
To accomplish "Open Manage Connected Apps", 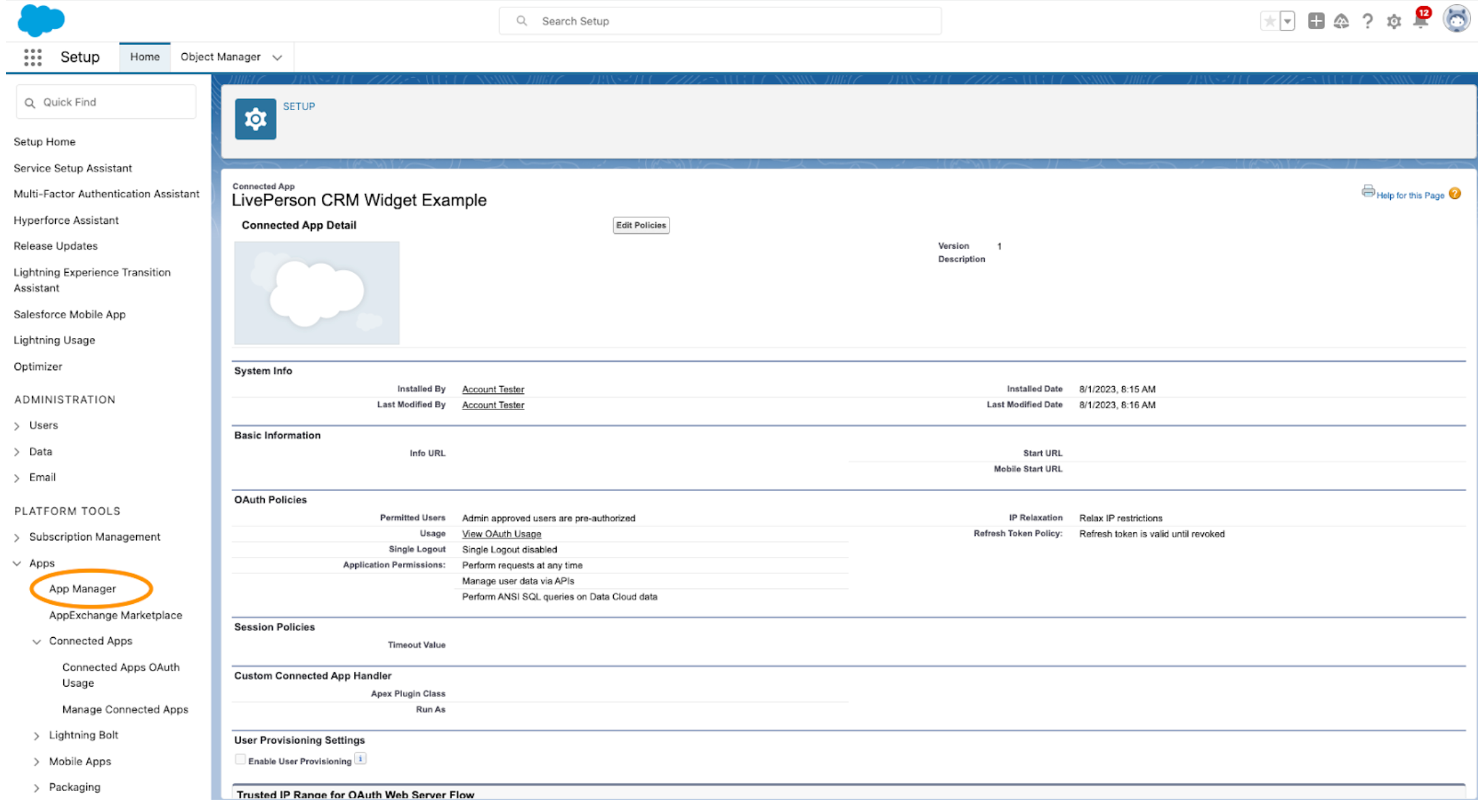I will point(125,710).
